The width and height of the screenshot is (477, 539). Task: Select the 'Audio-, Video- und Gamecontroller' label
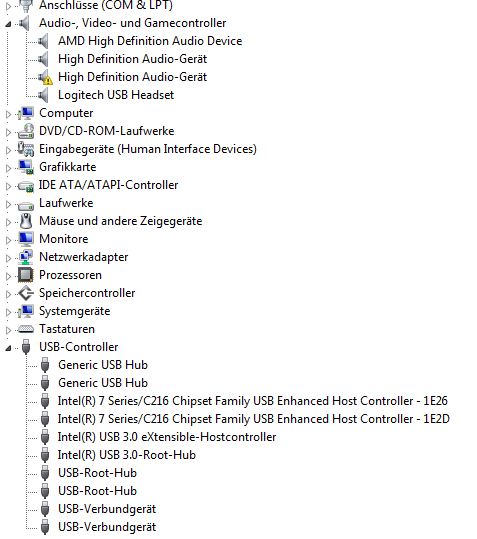tap(133, 23)
